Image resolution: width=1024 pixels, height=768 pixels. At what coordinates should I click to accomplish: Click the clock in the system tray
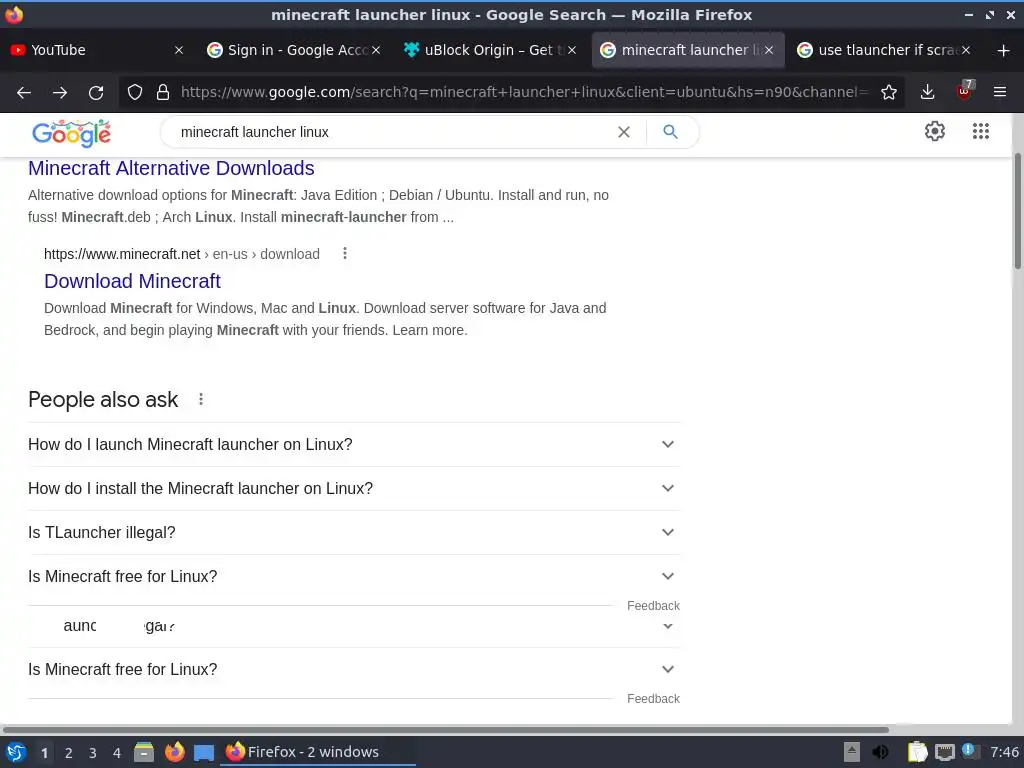pyautogui.click(x=1004, y=752)
